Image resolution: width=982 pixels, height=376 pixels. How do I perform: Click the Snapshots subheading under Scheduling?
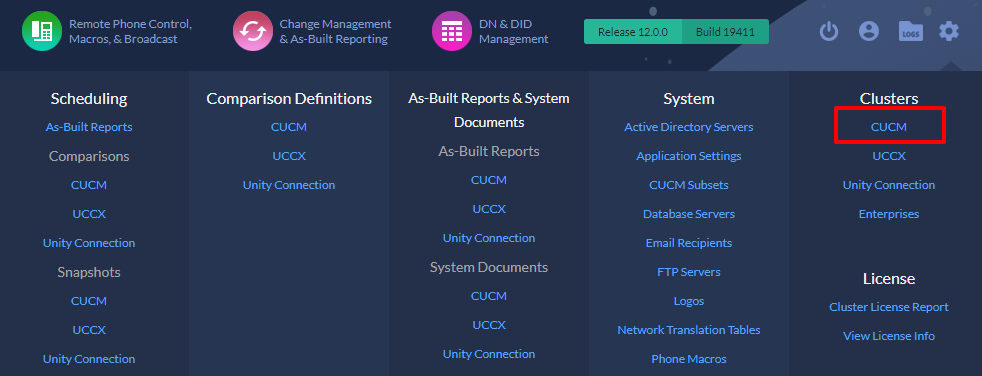[x=89, y=272]
